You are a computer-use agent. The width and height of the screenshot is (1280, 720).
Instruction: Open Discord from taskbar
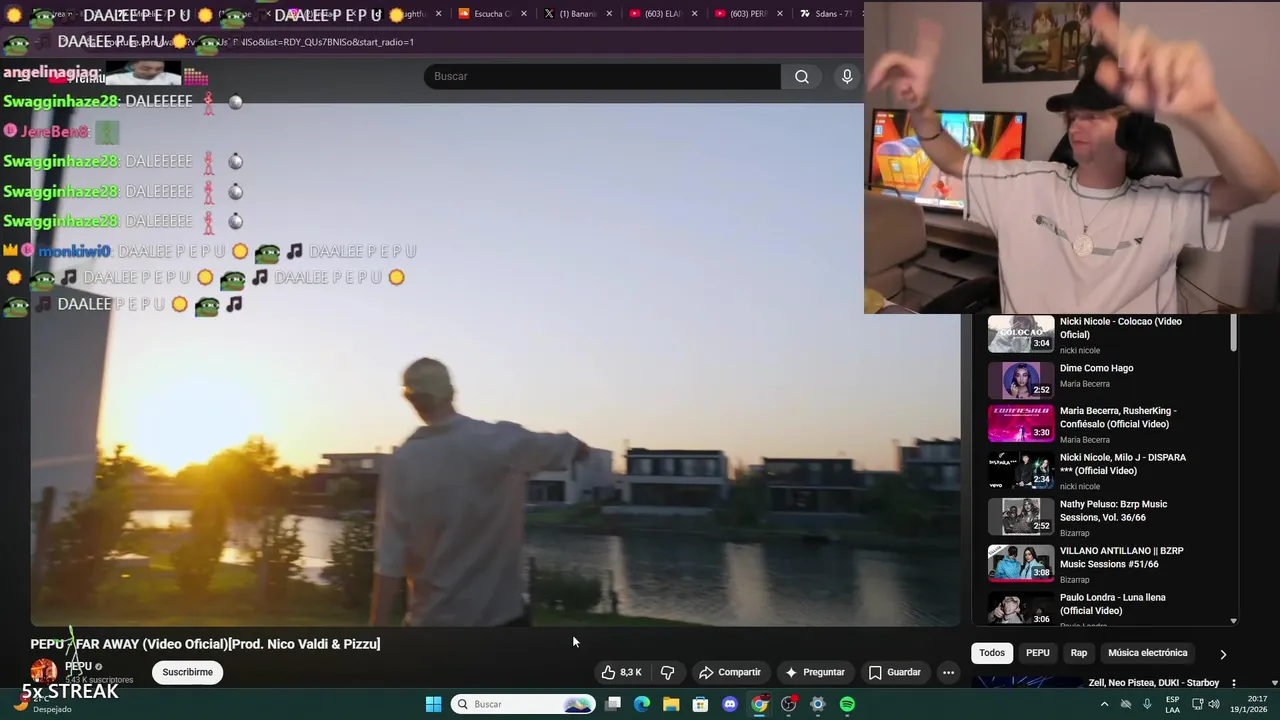pyautogui.click(x=730, y=704)
